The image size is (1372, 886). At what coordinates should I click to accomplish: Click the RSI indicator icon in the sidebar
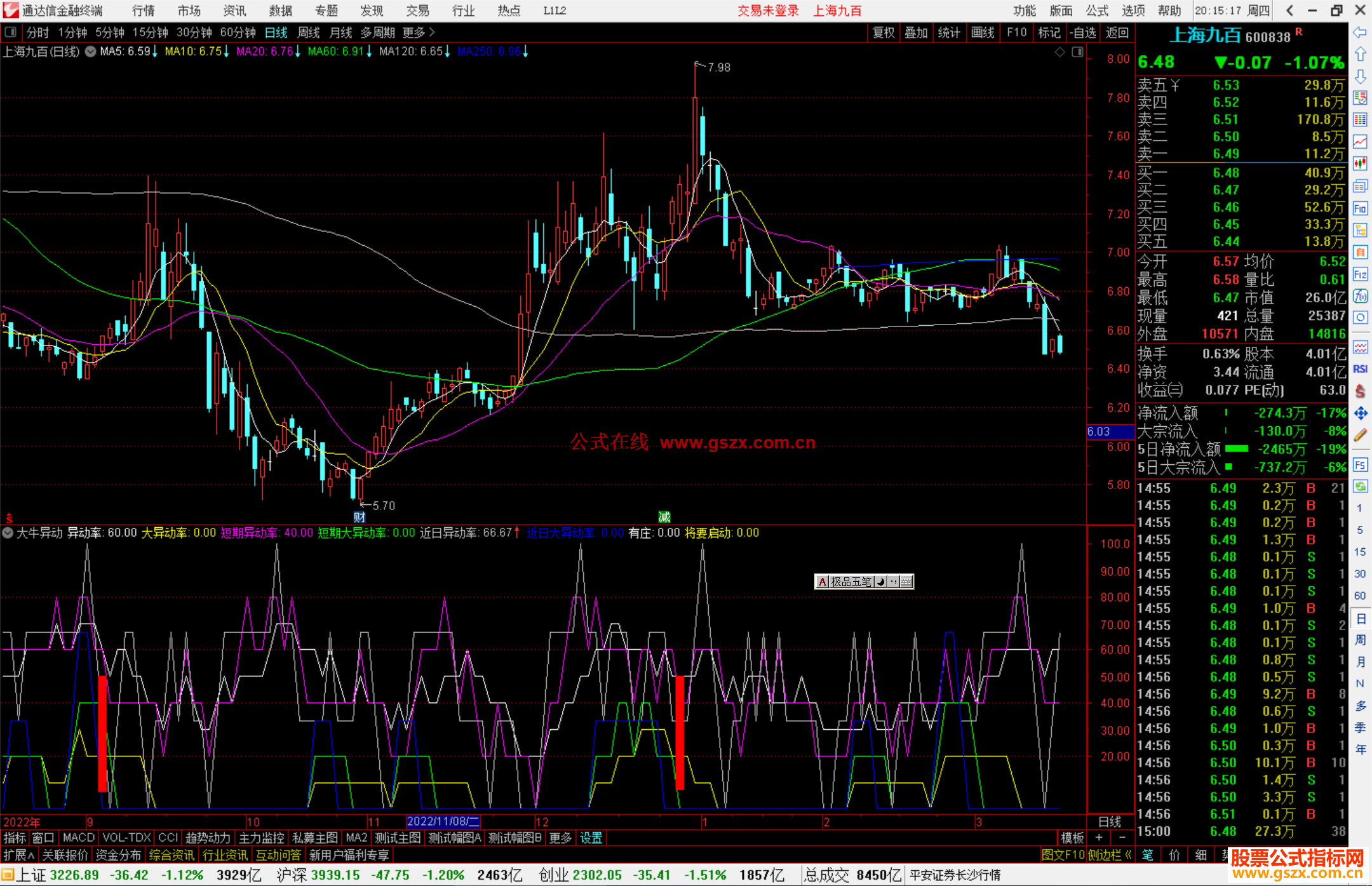click(x=1360, y=369)
